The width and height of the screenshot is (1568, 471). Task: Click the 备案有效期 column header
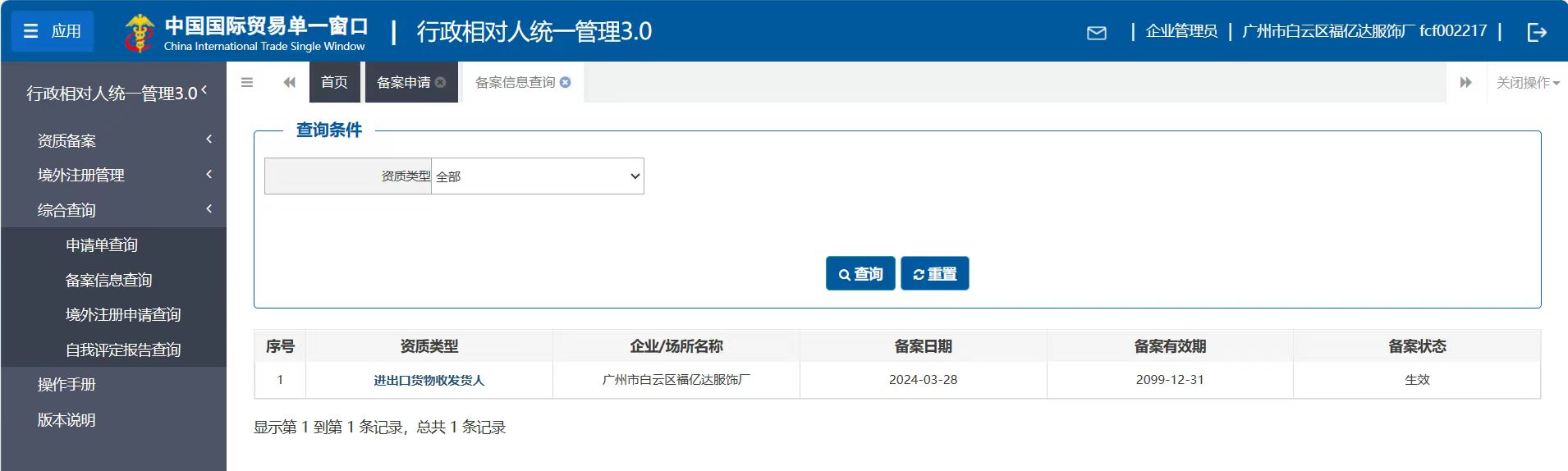pos(1170,346)
